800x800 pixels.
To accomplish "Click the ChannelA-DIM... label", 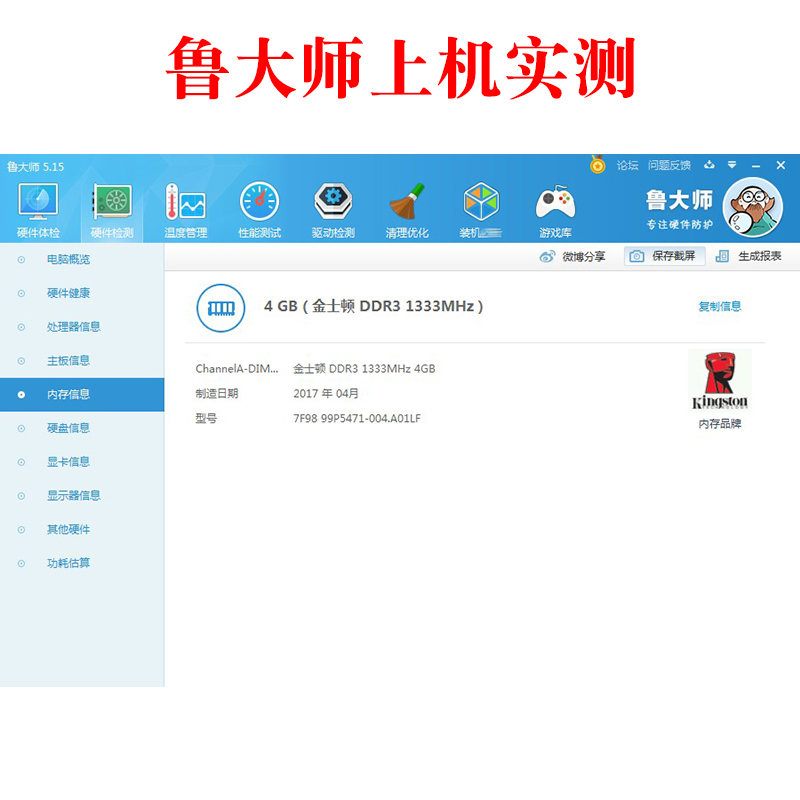I will 237,368.
